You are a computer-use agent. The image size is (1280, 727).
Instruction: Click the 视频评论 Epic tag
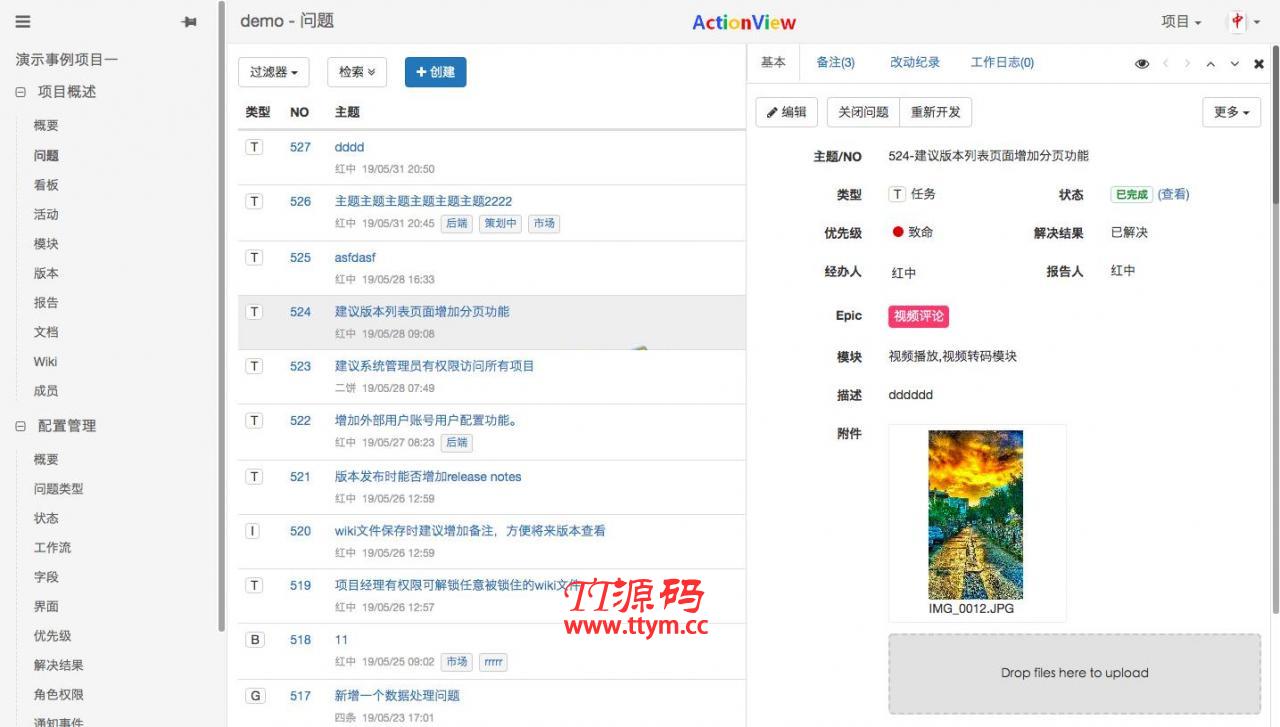pos(918,316)
